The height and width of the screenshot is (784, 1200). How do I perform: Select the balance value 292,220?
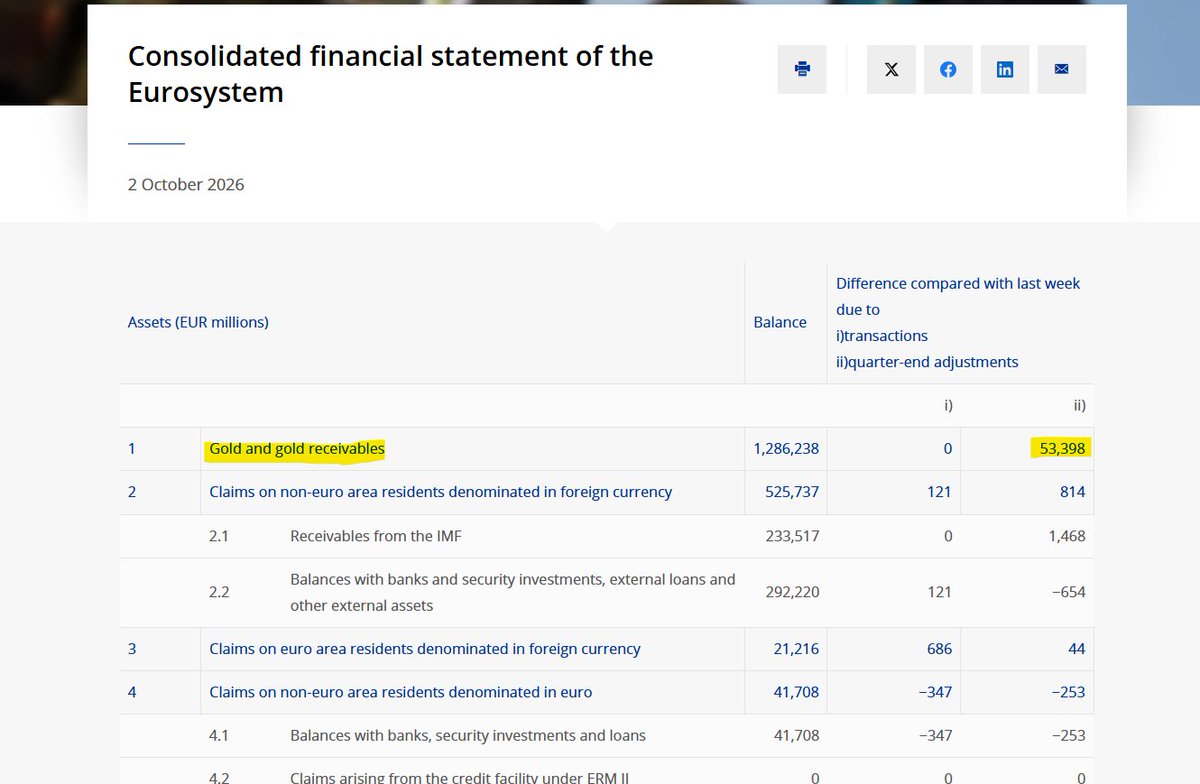(792, 592)
